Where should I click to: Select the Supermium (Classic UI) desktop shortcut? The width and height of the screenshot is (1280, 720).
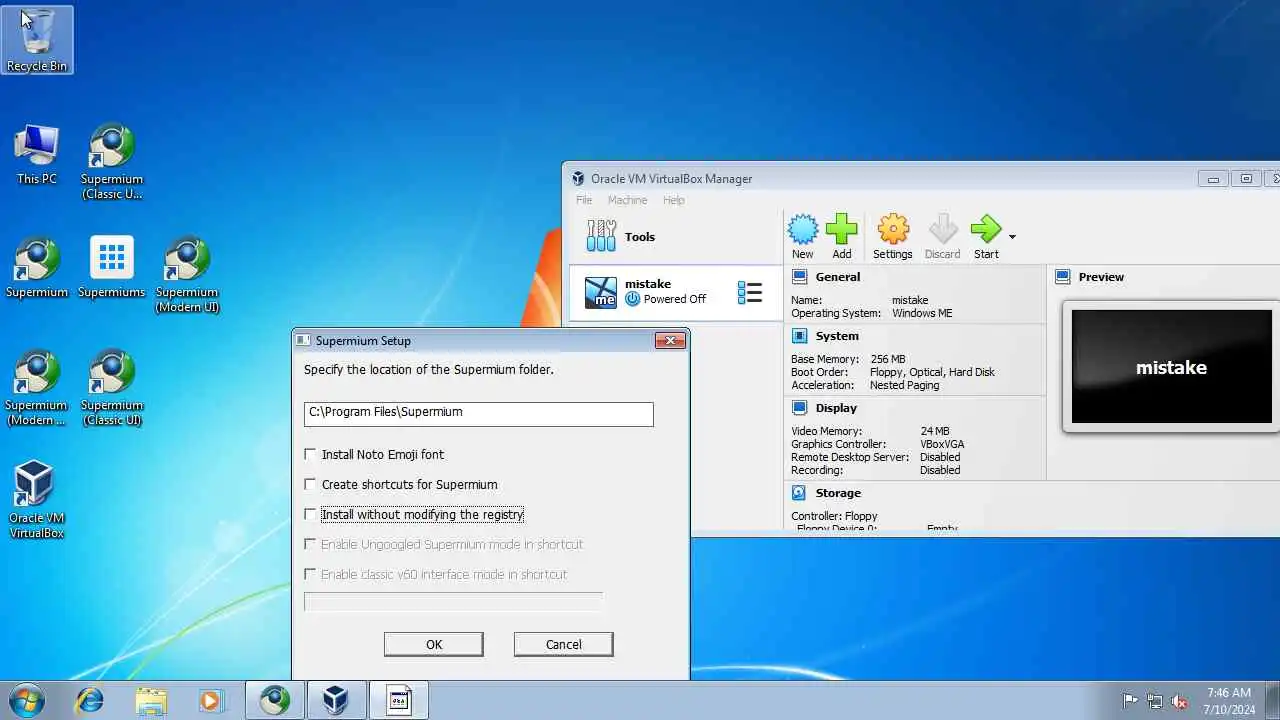point(112,388)
